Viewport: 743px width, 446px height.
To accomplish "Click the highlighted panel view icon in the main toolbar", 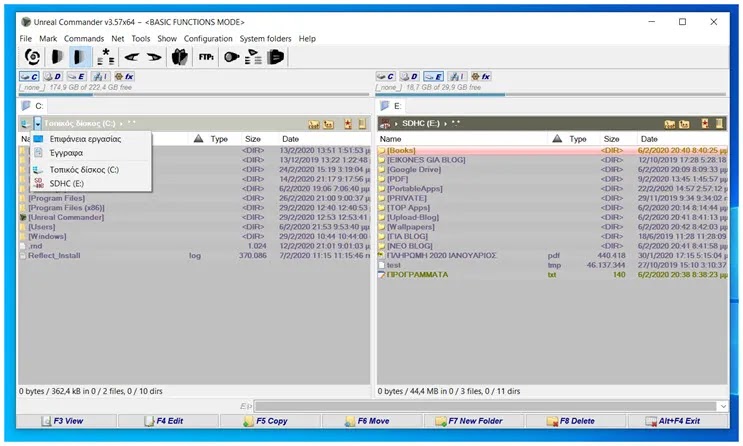I will pyautogui.click(x=80, y=57).
